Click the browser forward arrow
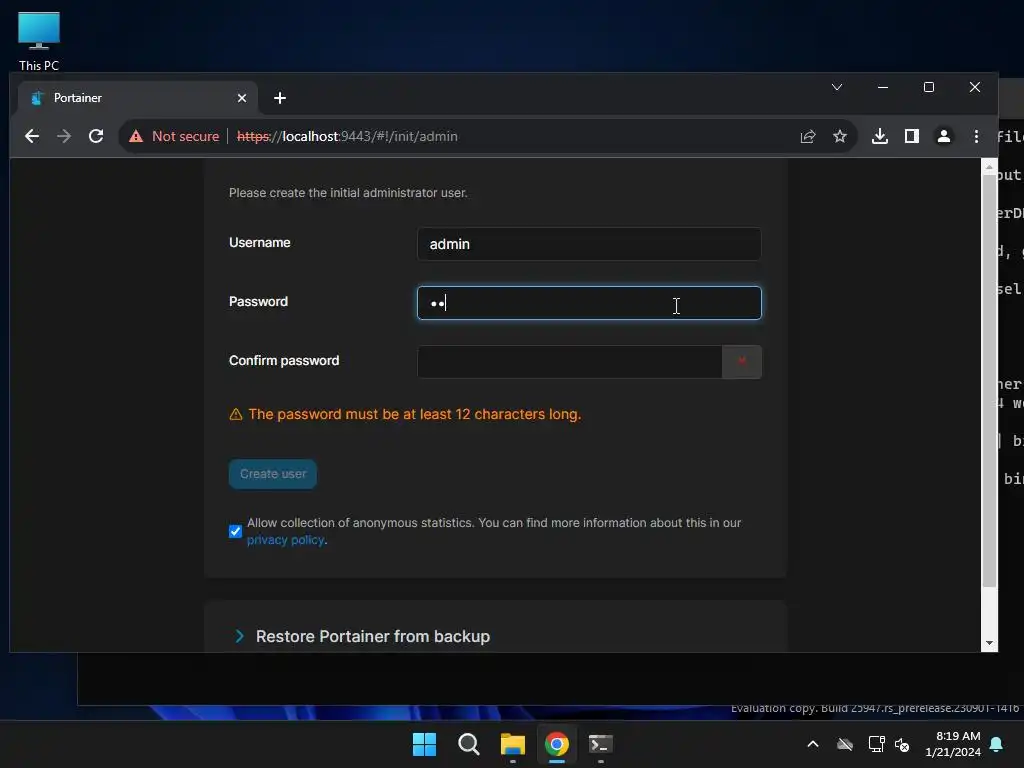 point(63,136)
